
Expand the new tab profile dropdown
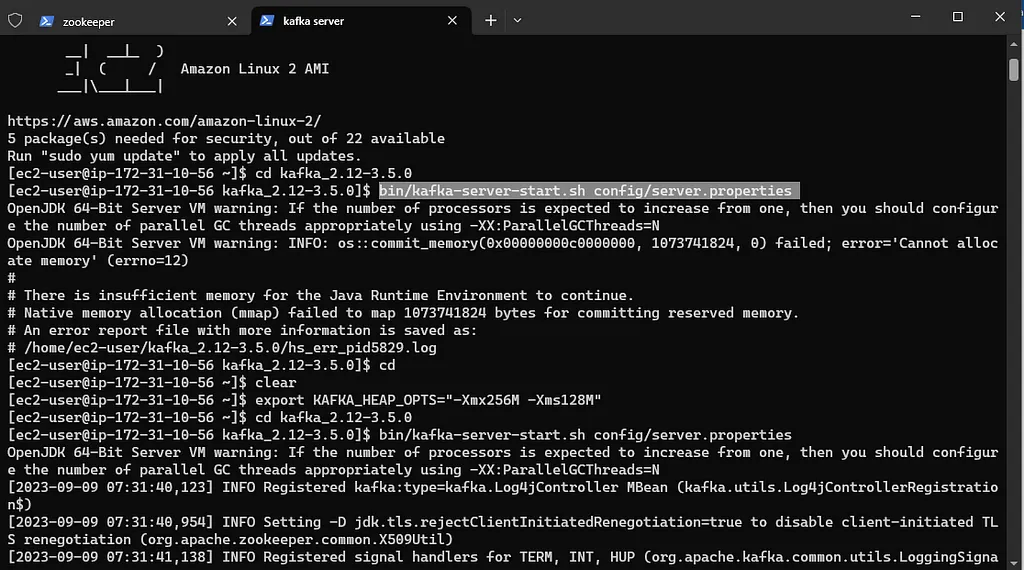pyautogui.click(x=517, y=21)
